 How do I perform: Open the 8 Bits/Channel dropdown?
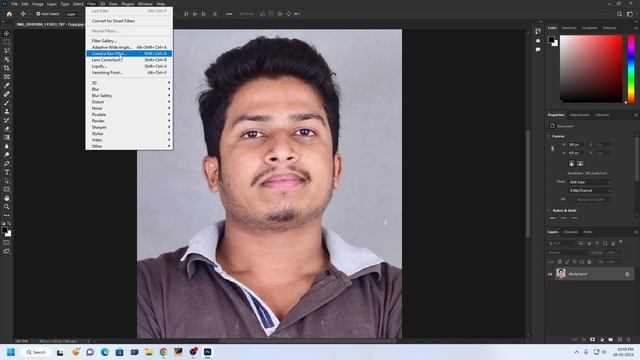tap(590, 191)
